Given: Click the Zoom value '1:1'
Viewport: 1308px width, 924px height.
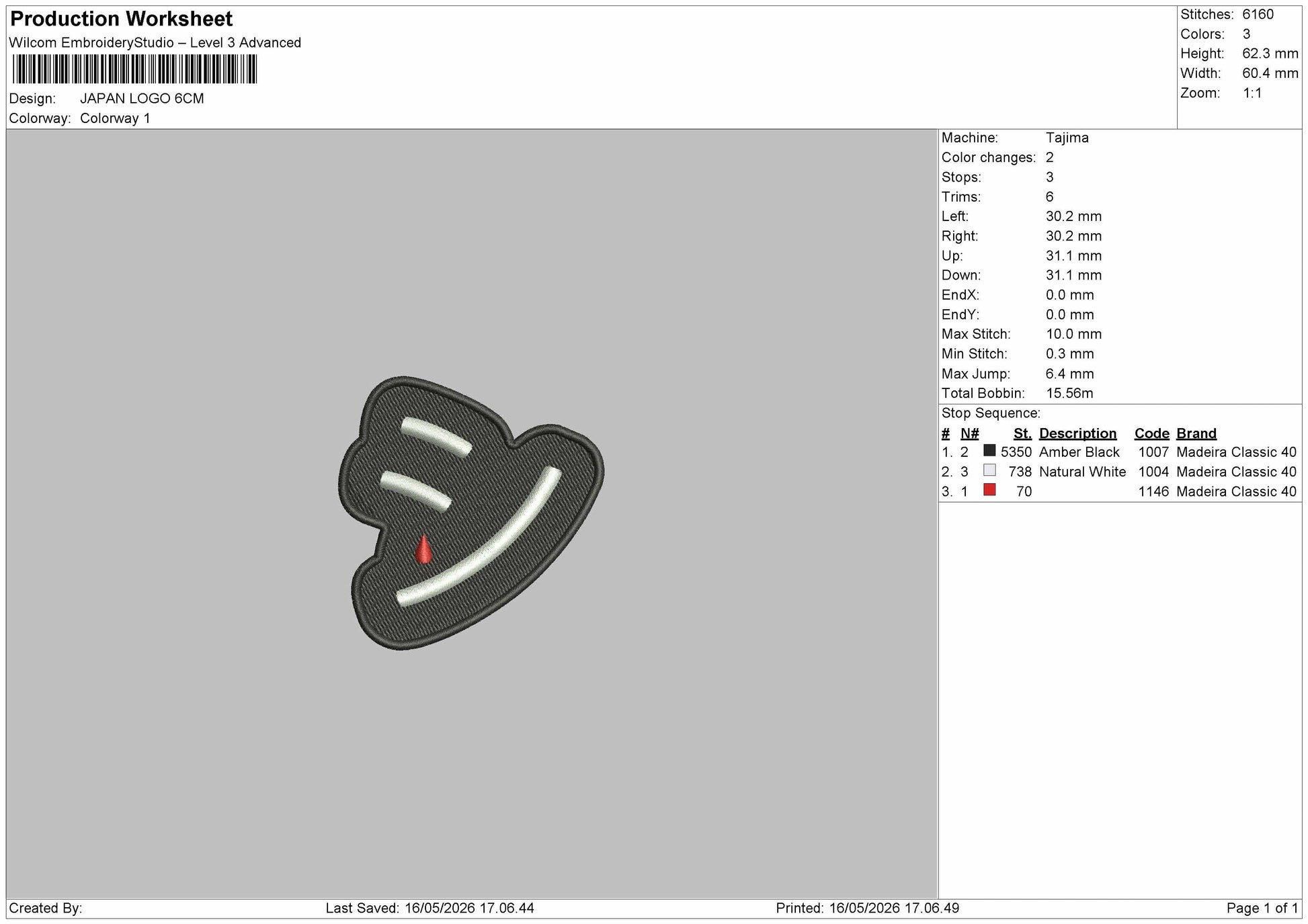Looking at the screenshot, I should tap(1252, 93).
